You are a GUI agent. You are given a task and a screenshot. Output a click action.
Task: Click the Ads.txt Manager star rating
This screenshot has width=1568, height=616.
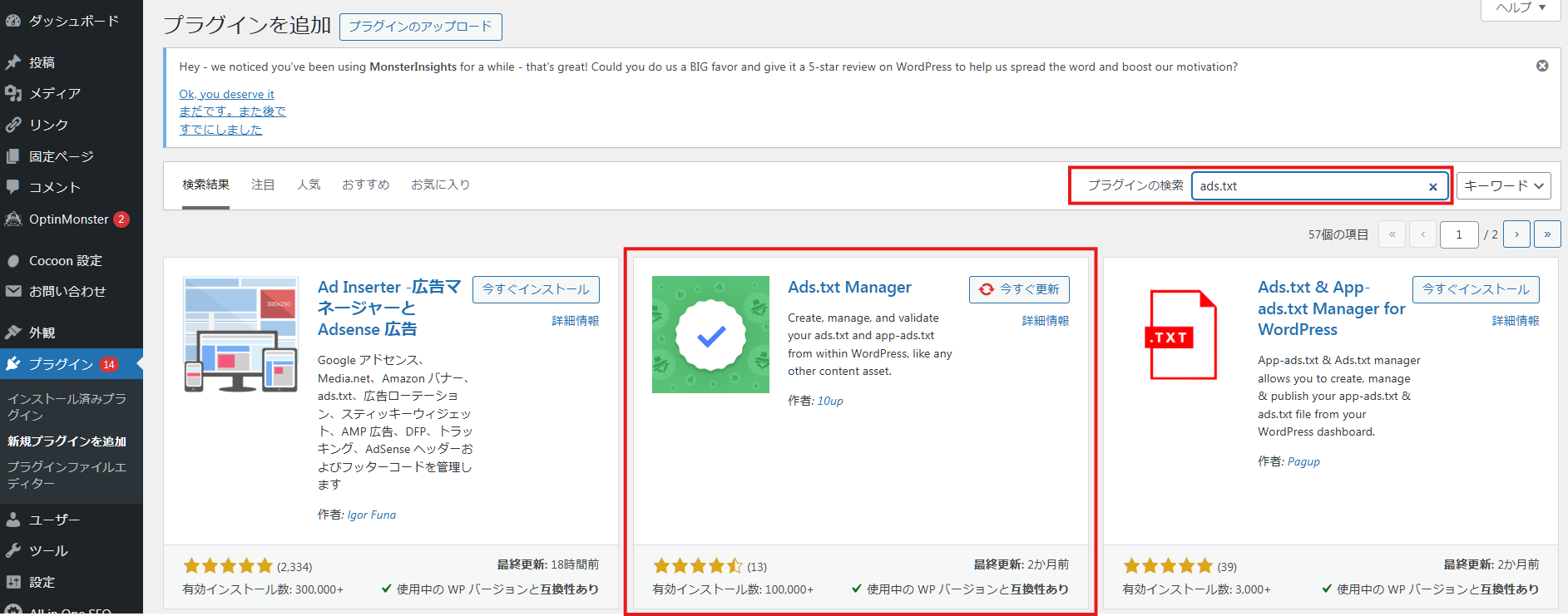tap(698, 566)
